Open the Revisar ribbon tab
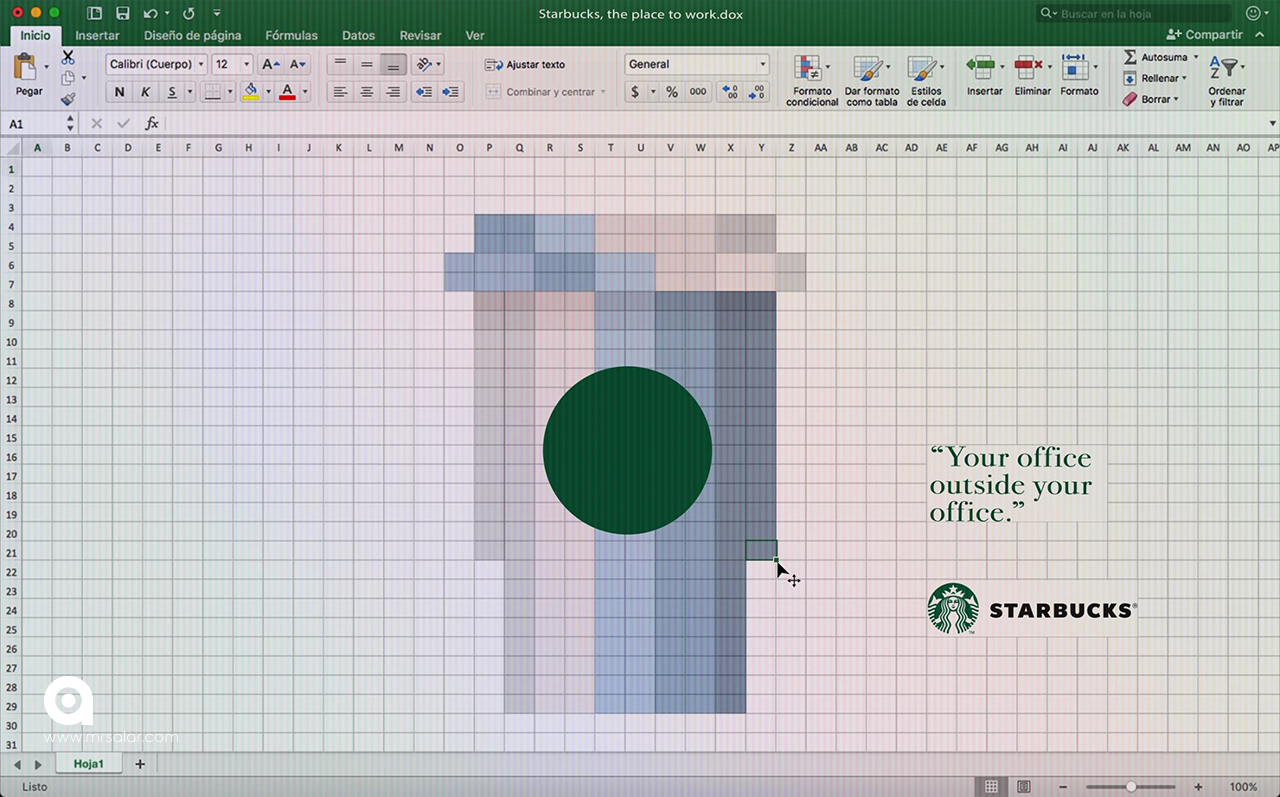The height and width of the screenshot is (797, 1280). pos(419,35)
